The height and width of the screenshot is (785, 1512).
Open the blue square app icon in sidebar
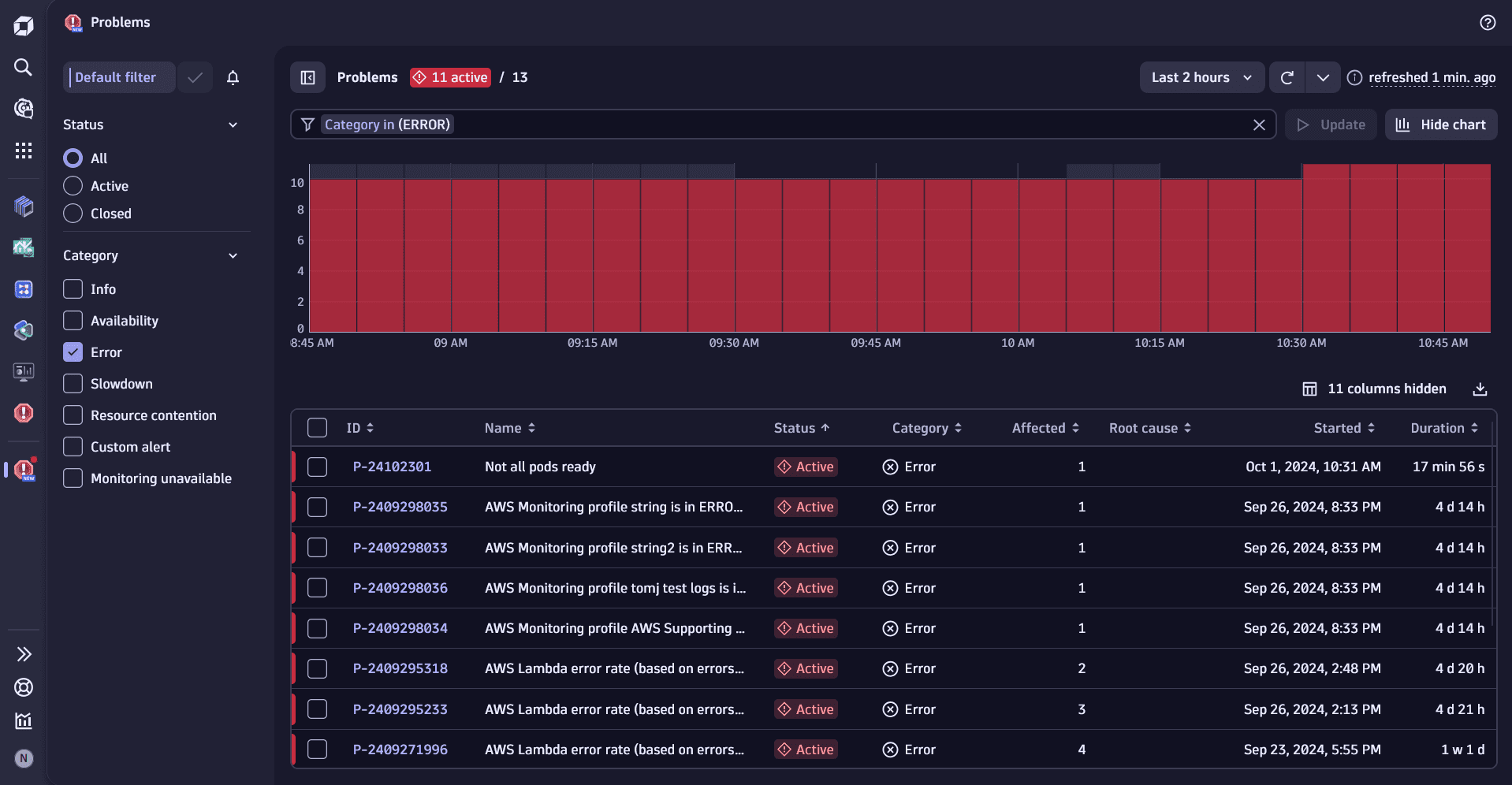[24, 289]
